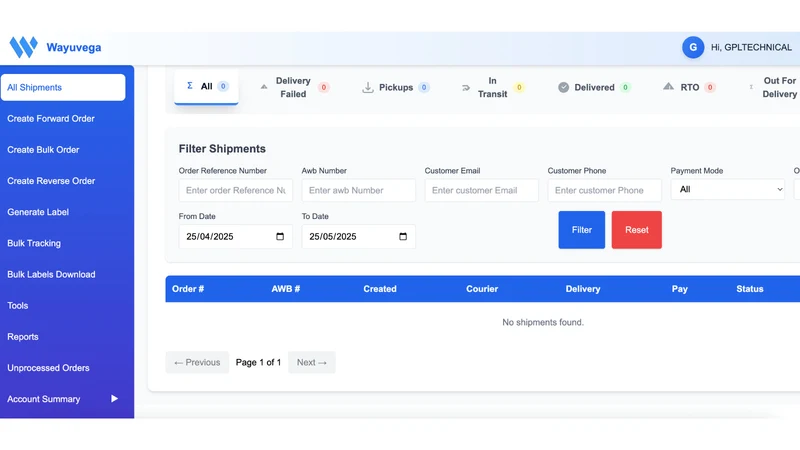Open the Tools sidebar item
The image size is (800, 450).
pyautogui.click(x=63, y=305)
